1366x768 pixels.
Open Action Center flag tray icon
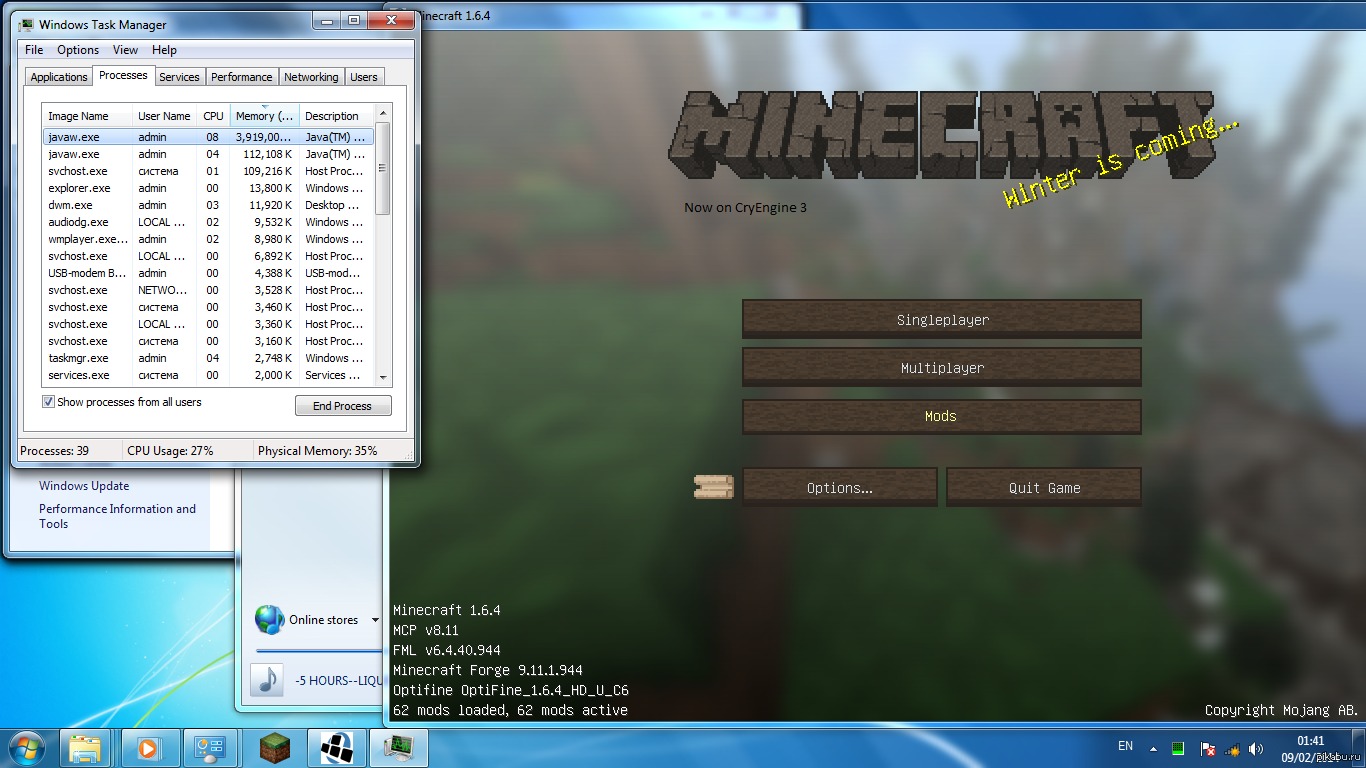coord(1207,747)
